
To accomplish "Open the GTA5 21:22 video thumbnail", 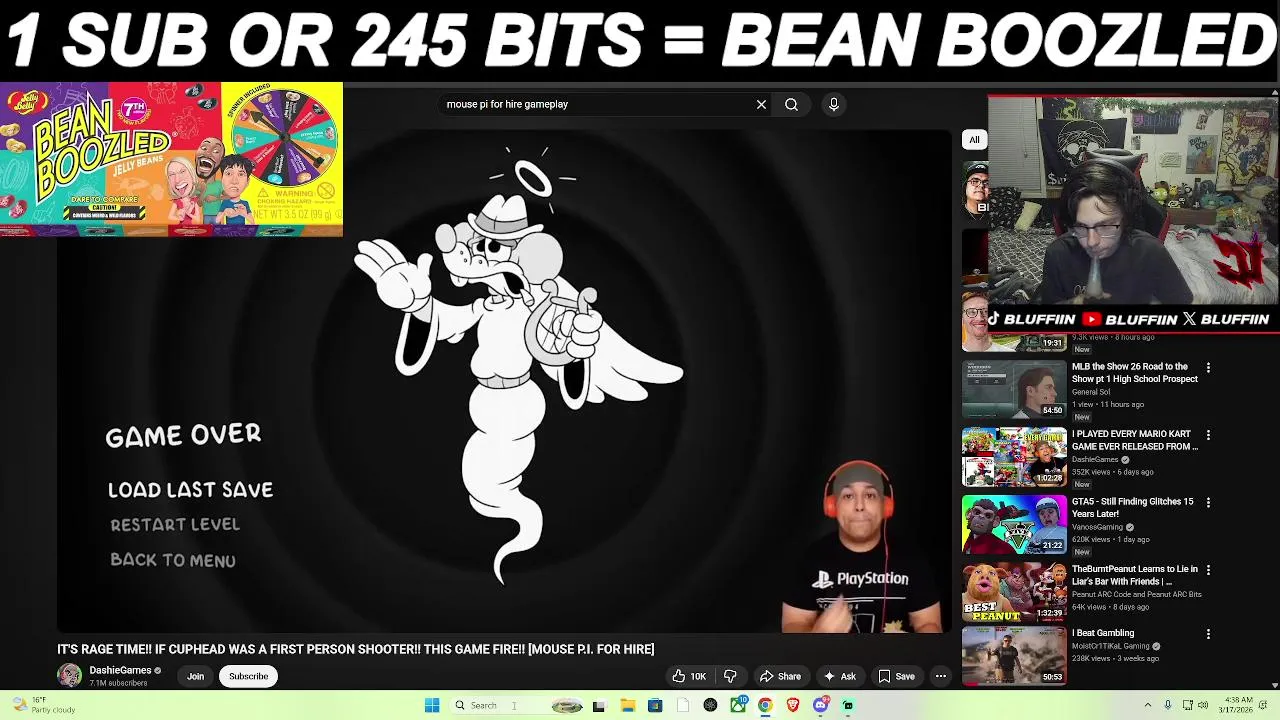I will (1014, 524).
